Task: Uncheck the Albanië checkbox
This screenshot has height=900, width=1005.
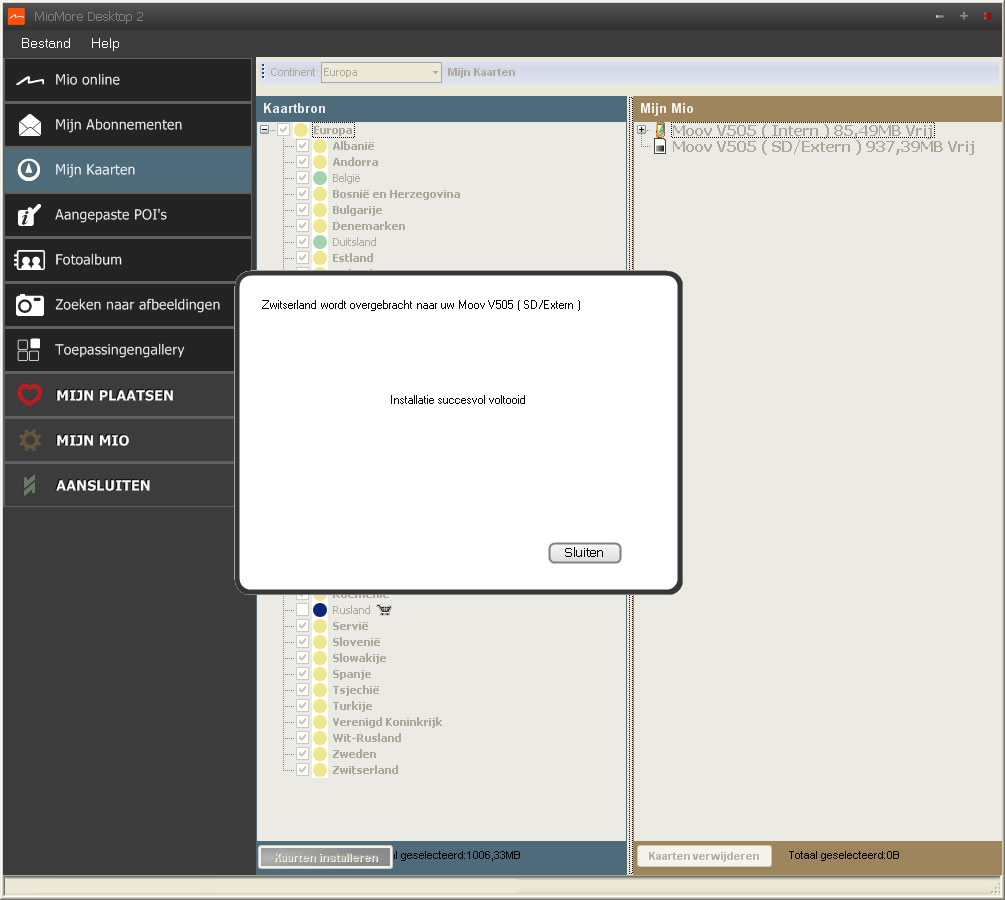Action: coord(303,146)
